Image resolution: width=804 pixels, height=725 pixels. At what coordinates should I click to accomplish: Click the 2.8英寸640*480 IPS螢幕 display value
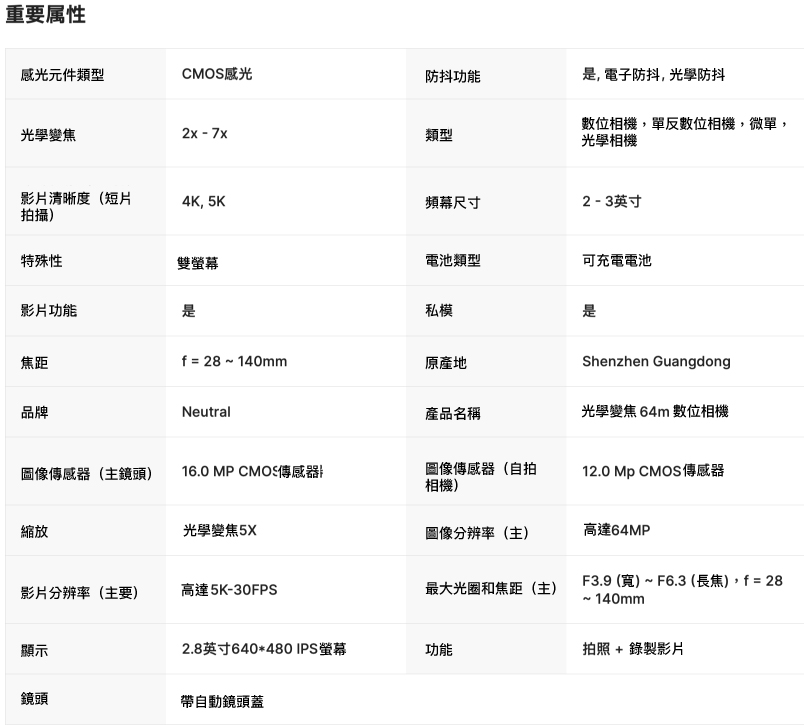(264, 650)
